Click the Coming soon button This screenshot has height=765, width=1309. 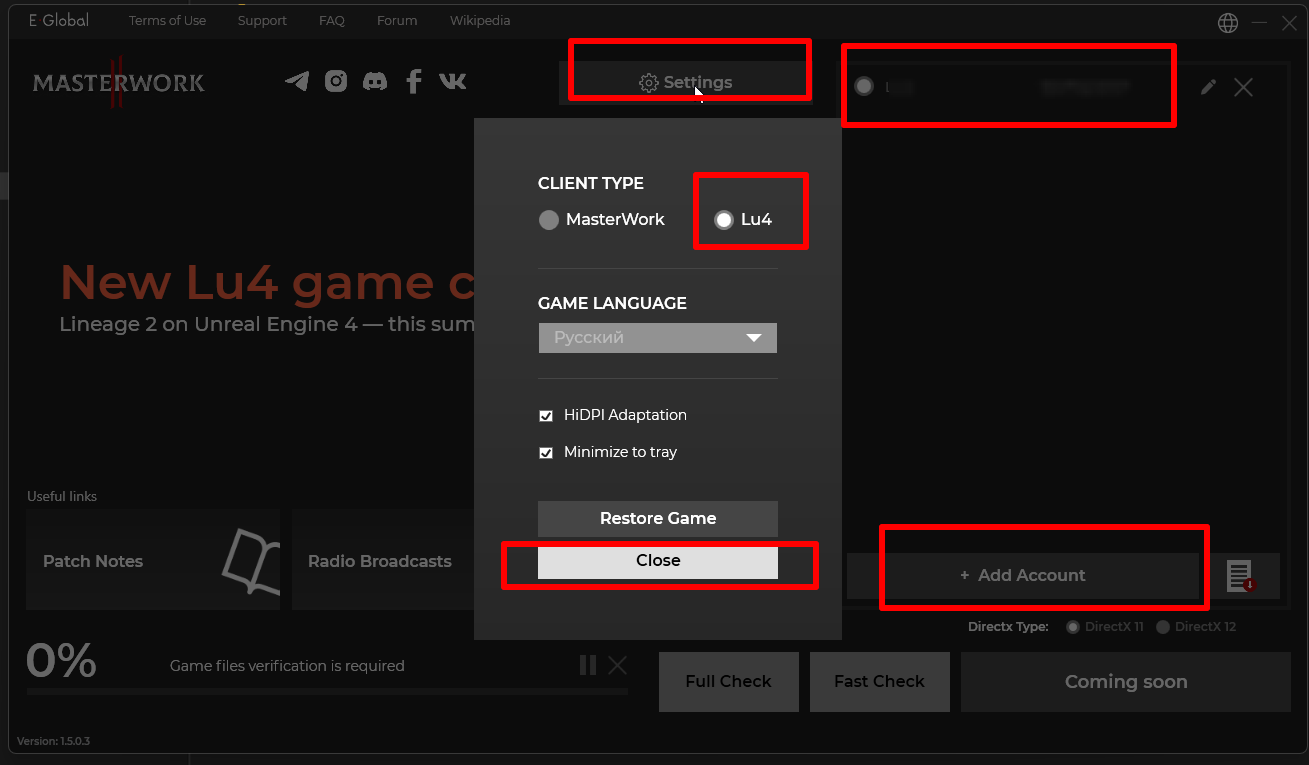coord(1126,682)
